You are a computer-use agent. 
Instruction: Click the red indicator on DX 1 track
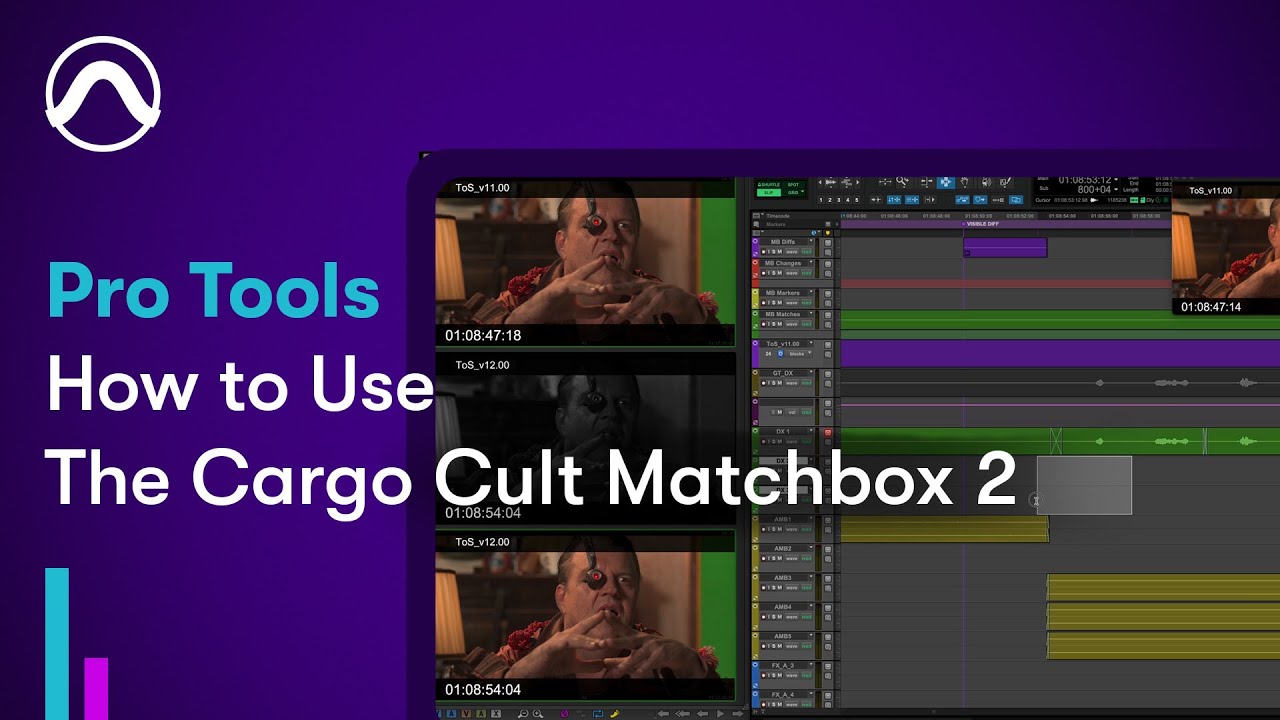click(x=827, y=432)
